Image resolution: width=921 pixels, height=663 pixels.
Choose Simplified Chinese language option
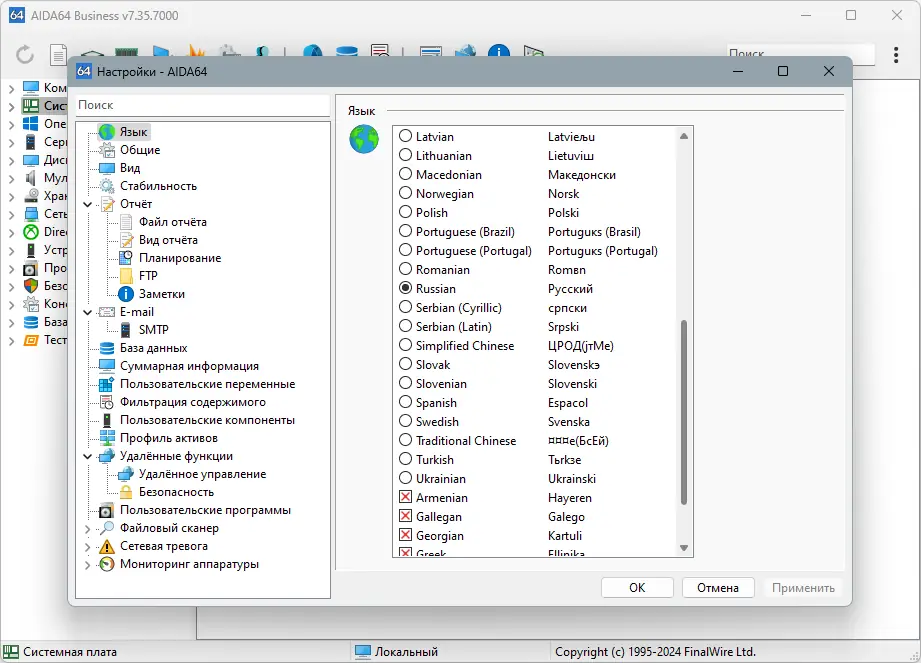[x=405, y=345]
